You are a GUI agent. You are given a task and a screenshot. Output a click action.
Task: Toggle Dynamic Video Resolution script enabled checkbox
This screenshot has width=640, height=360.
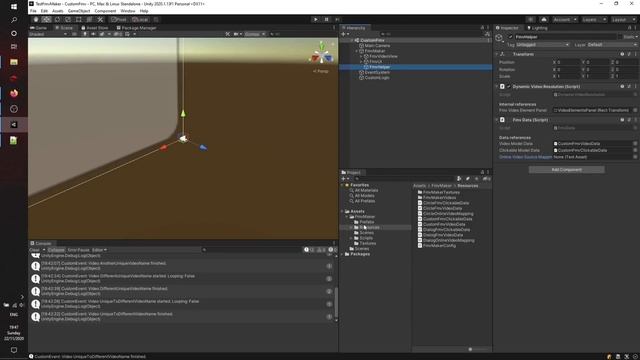coord(509,87)
